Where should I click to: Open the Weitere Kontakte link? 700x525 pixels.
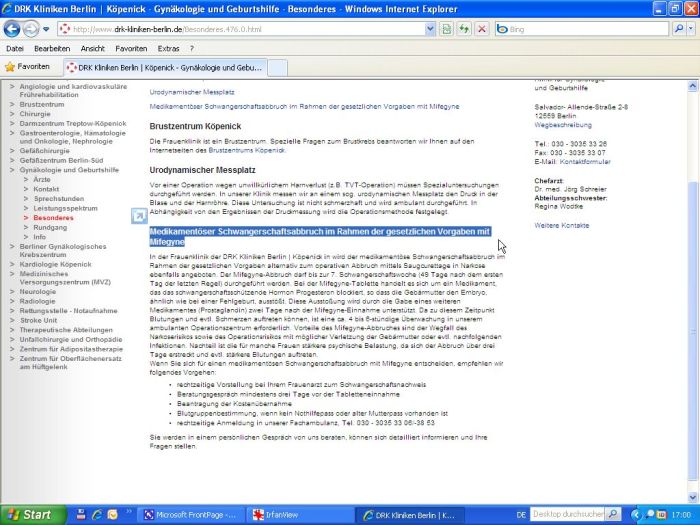click(562, 225)
